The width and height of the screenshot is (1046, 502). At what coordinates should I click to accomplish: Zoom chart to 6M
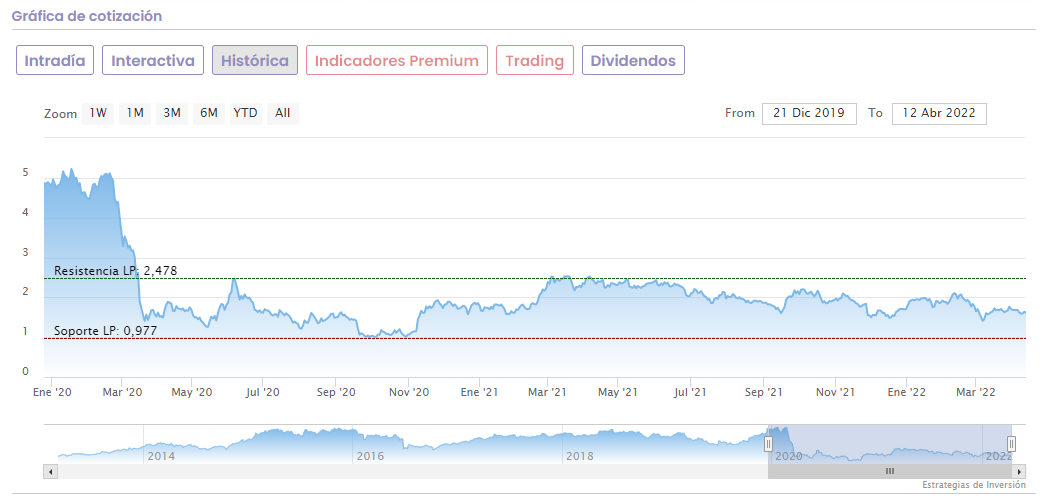point(208,113)
